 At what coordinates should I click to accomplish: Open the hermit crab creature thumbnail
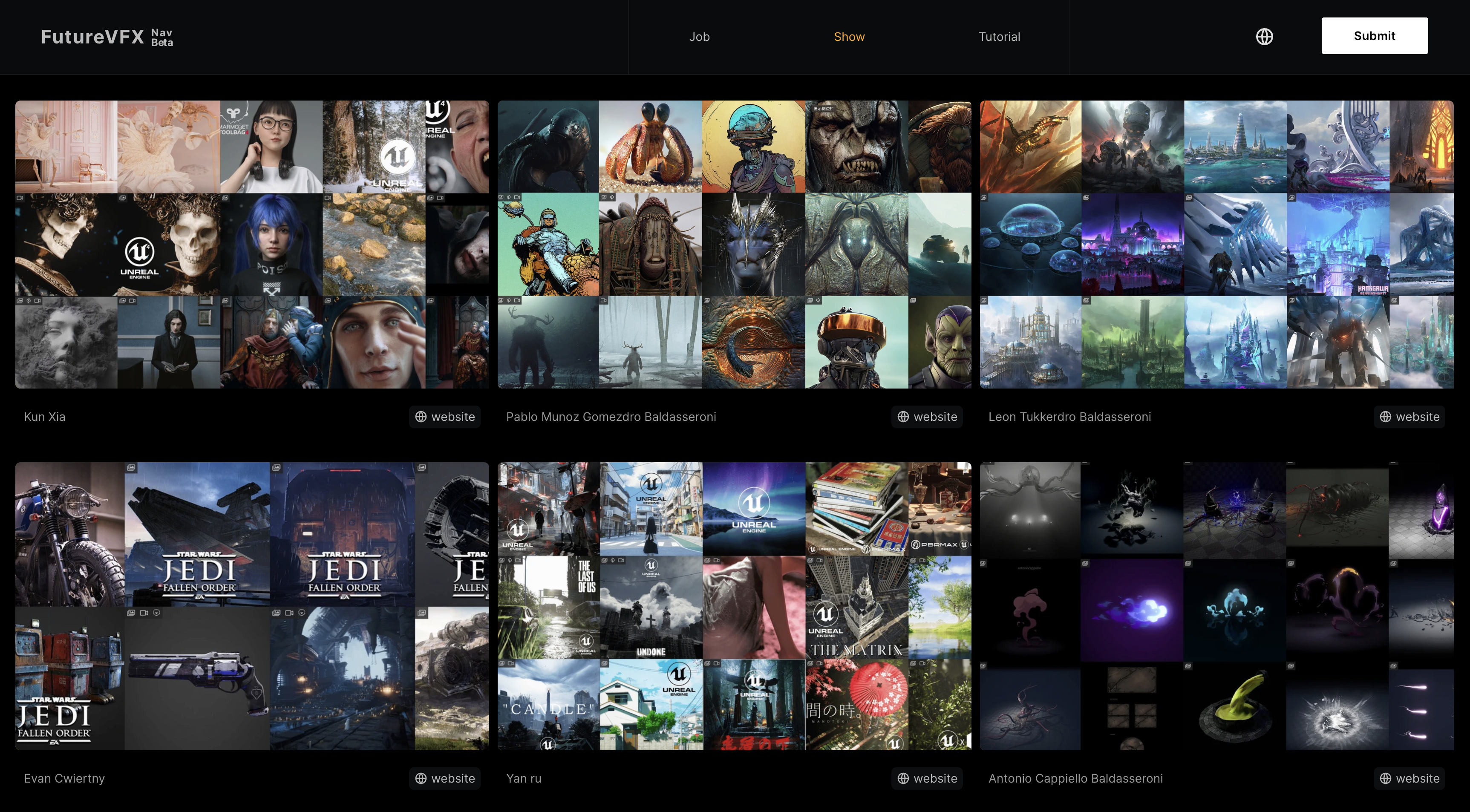pos(651,147)
